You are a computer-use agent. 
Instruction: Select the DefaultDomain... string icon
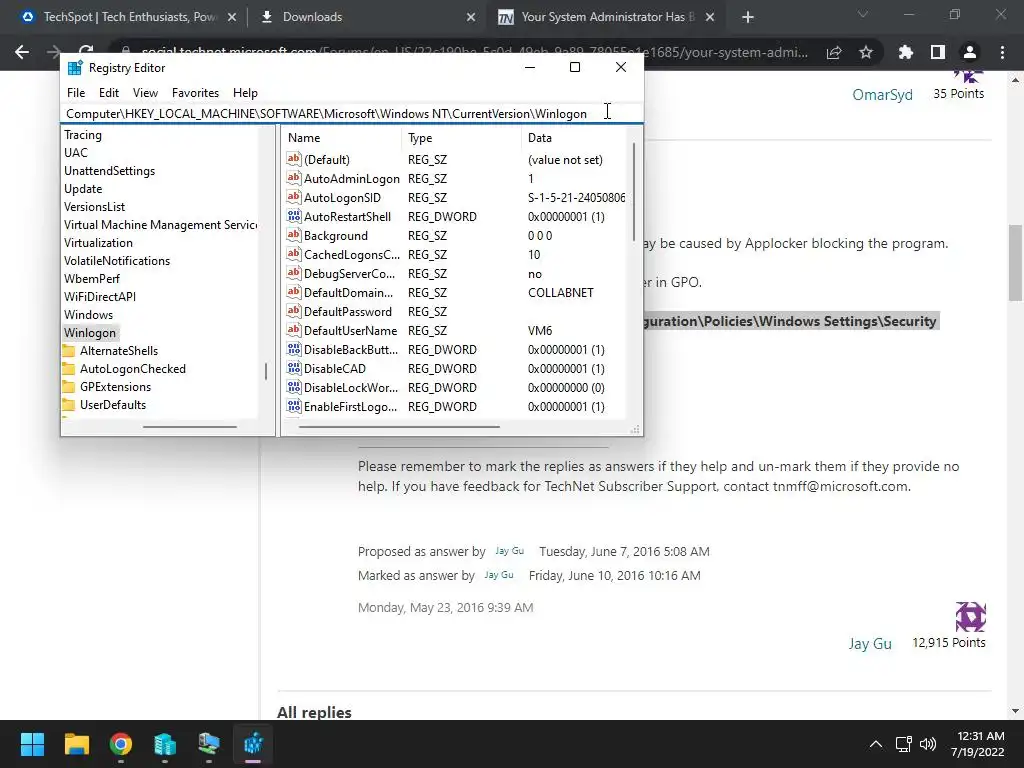(x=294, y=292)
